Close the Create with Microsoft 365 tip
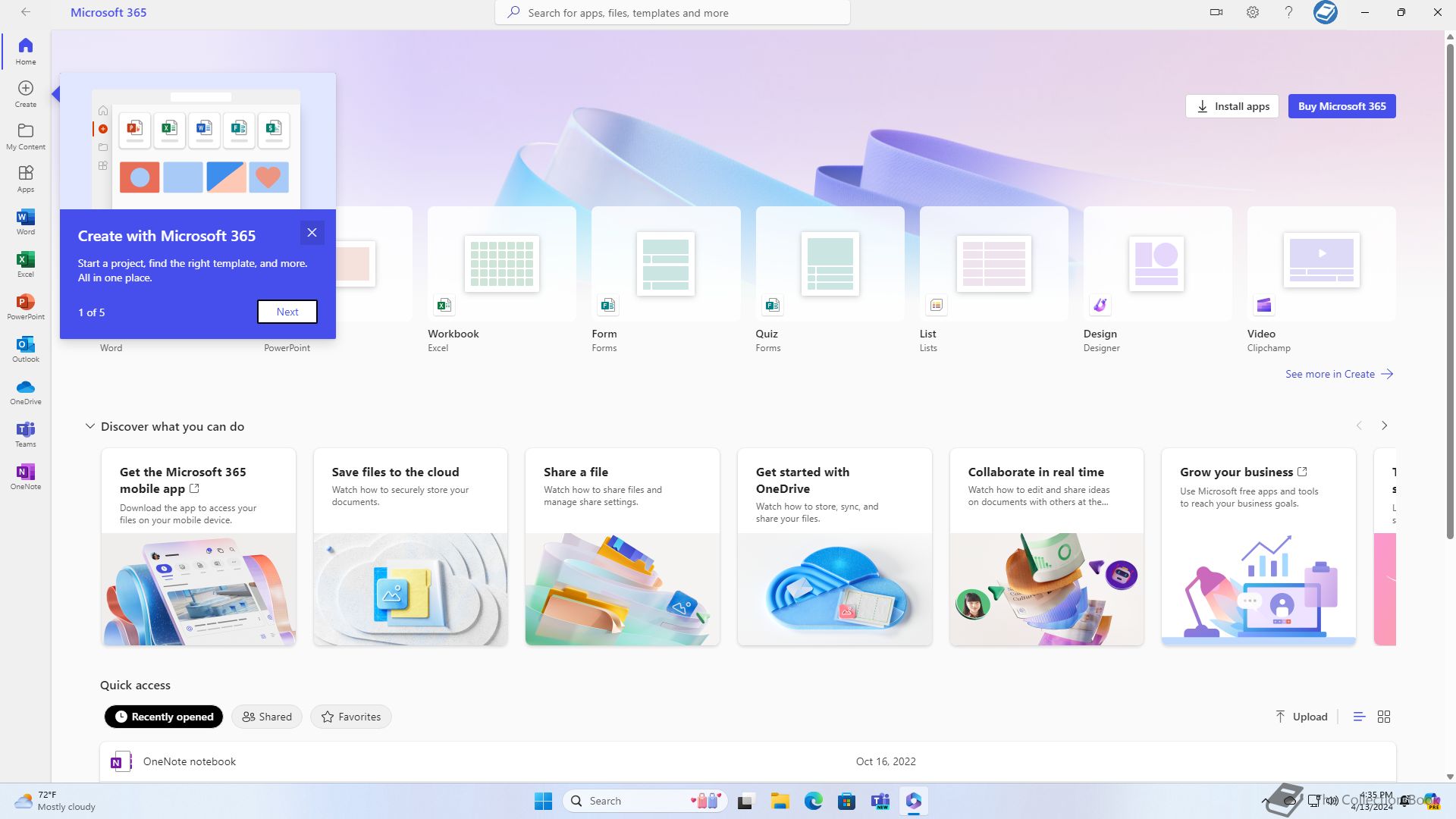This screenshot has width=1456, height=819. click(x=312, y=233)
